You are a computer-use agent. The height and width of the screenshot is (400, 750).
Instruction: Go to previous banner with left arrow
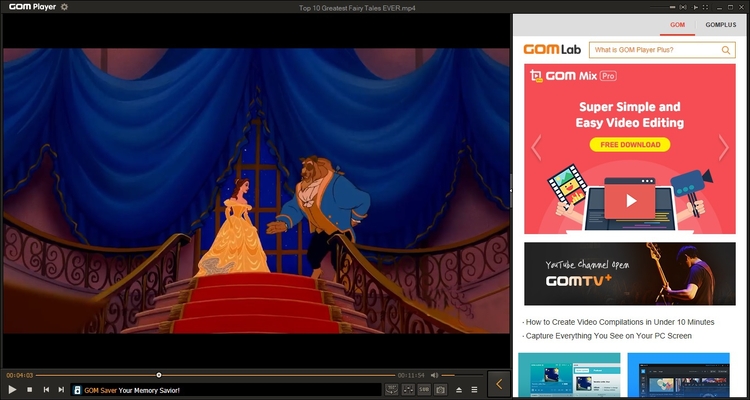(536, 147)
